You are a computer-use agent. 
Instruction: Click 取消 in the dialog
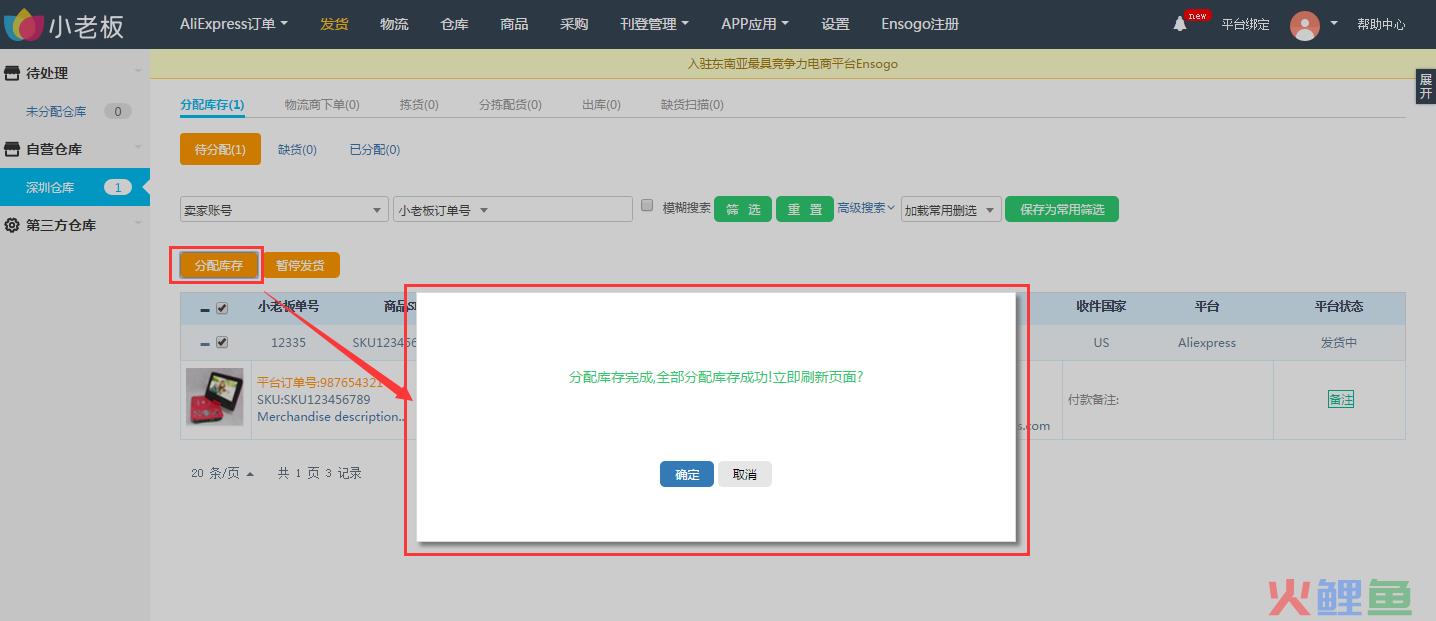pos(745,474)
